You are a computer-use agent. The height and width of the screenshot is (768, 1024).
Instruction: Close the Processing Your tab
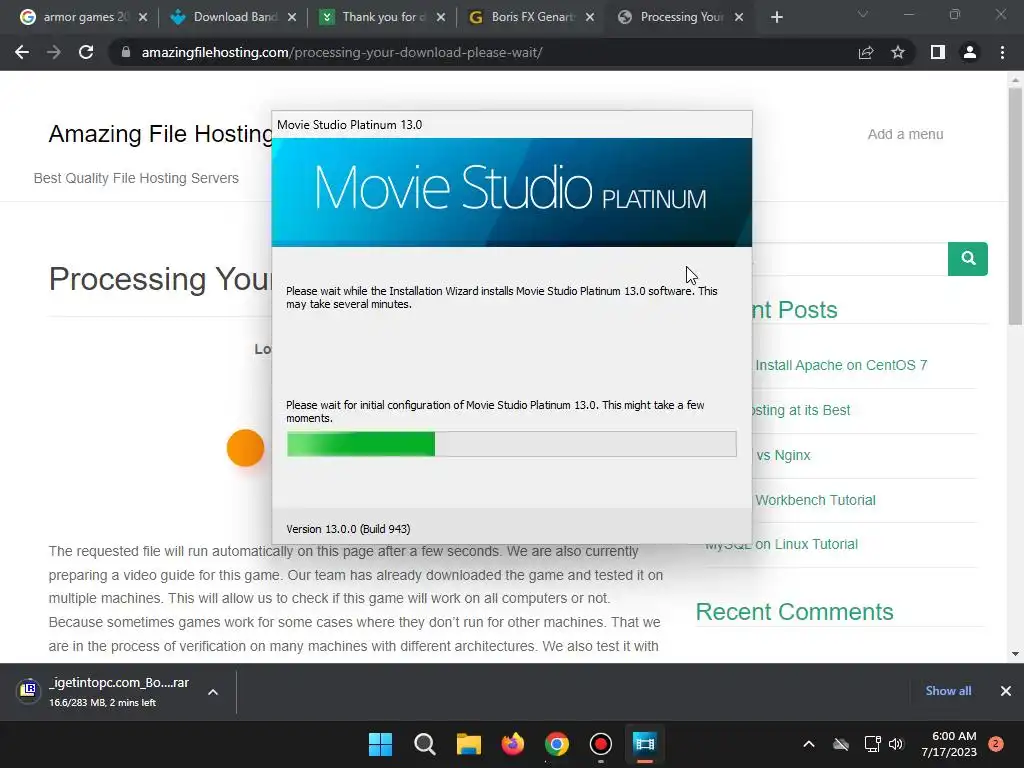point(739,17)
